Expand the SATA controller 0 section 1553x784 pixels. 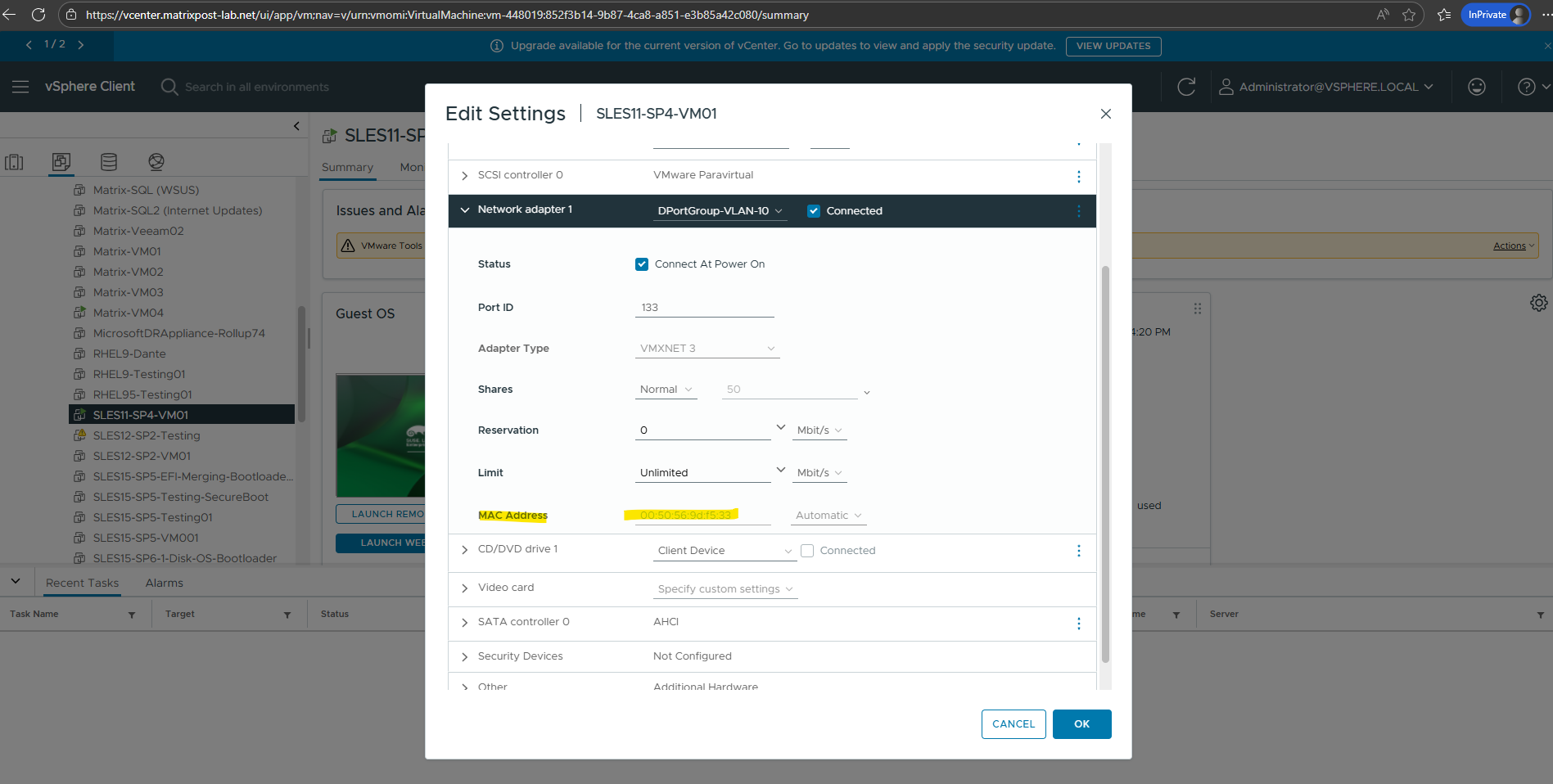465,623
